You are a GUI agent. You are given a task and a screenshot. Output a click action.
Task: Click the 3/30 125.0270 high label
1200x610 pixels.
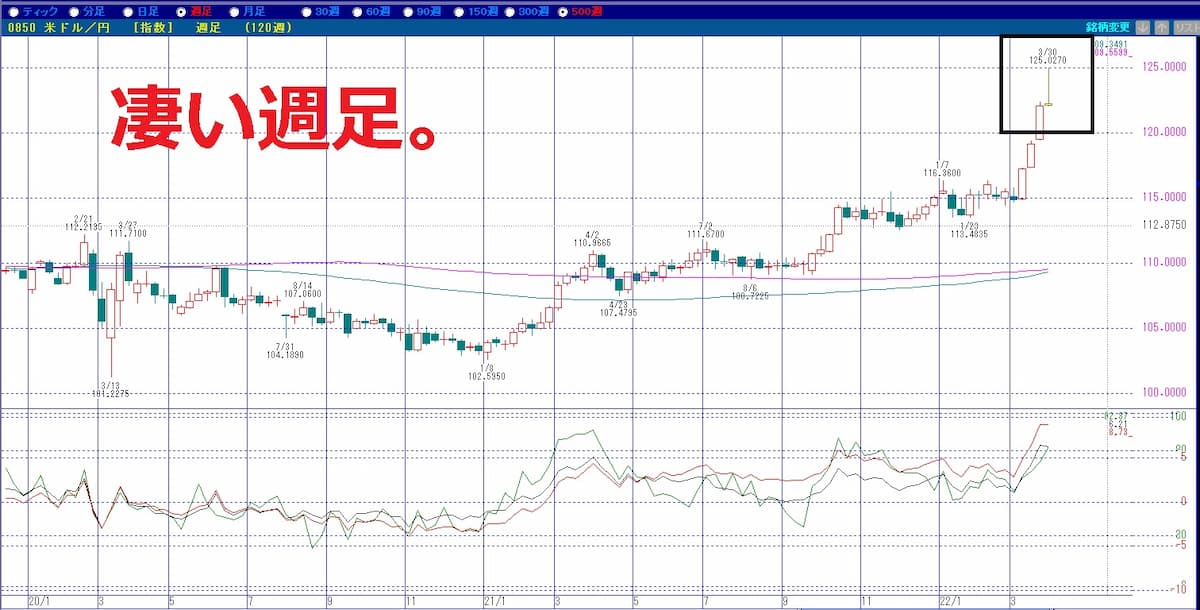point(1048,56)
